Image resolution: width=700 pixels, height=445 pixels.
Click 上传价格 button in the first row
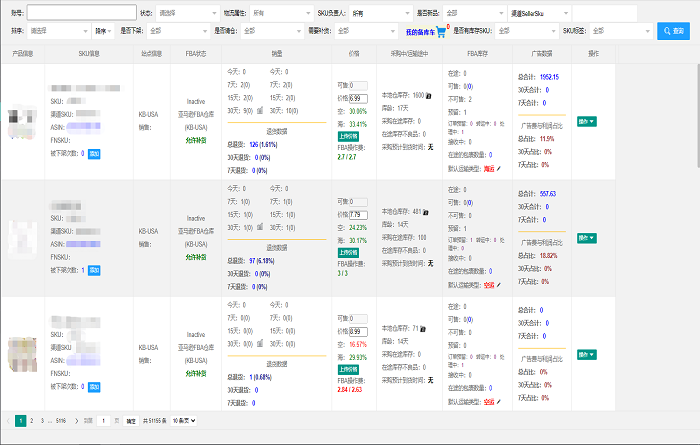(348, 136)
